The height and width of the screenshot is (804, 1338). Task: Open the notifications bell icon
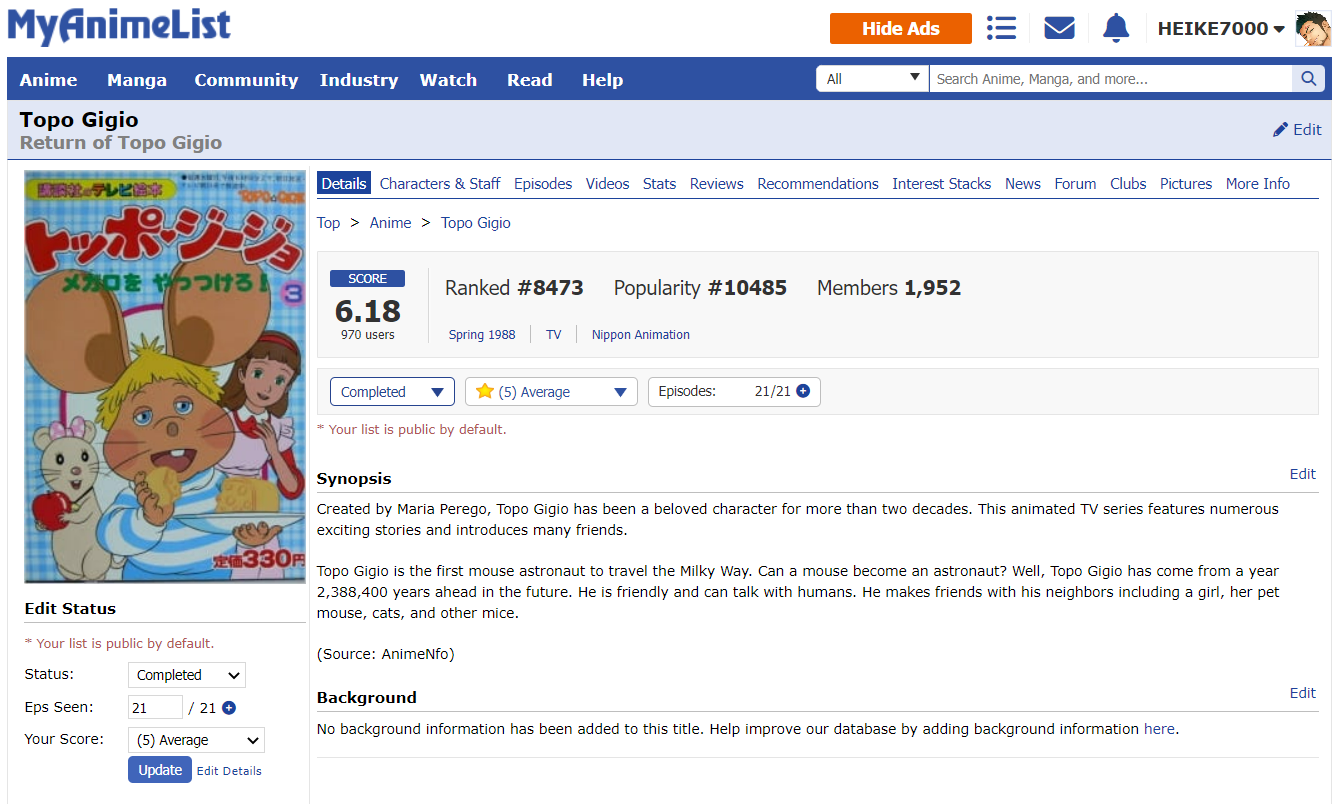[1116, 28]
